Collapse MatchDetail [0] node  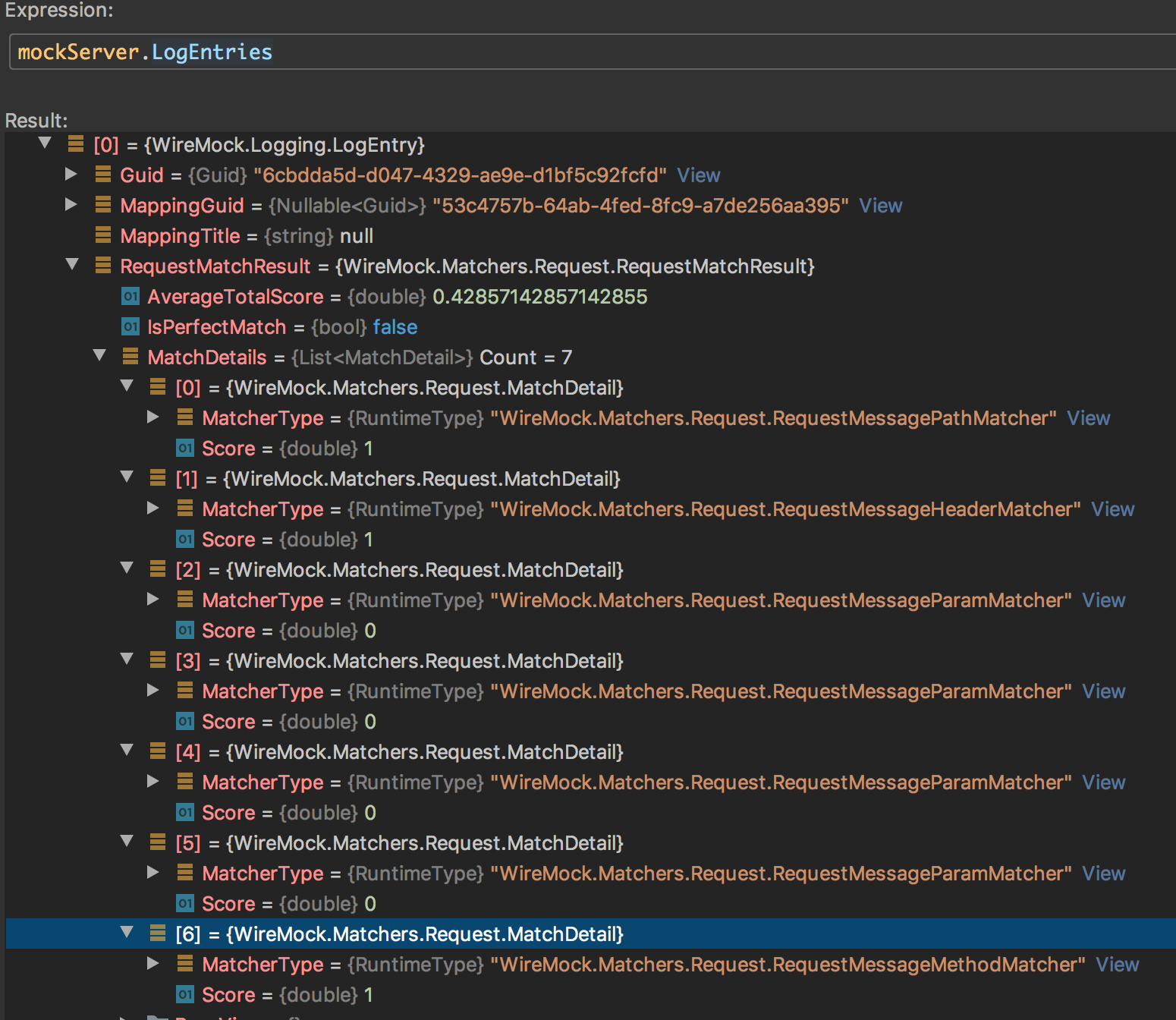click(127, 386)
